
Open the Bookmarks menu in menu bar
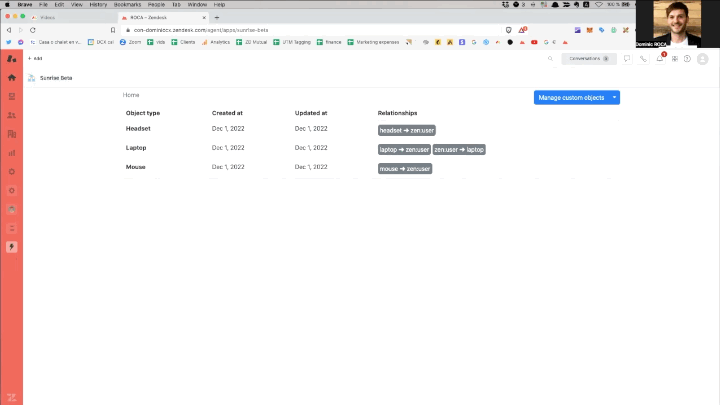(127, 4)
